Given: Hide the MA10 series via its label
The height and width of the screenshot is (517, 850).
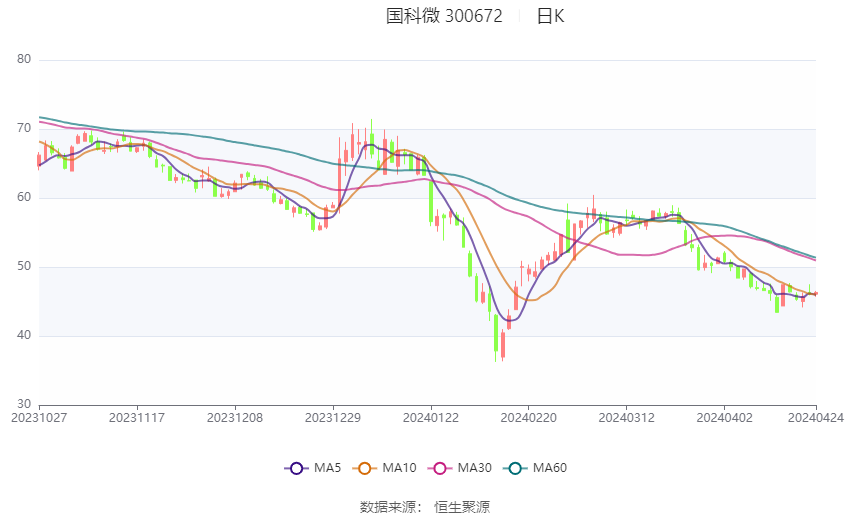Looking at the screenshot, I should pos(399,468).
